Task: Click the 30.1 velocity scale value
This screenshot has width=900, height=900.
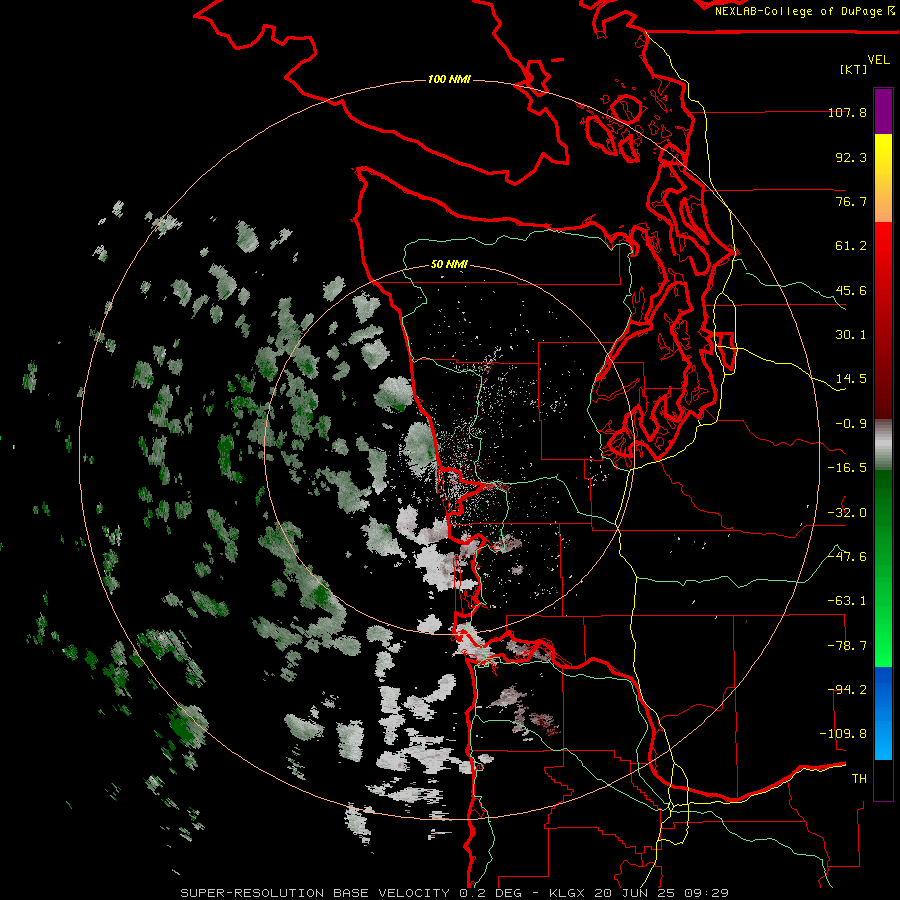Action: click(x=851, y=335)
